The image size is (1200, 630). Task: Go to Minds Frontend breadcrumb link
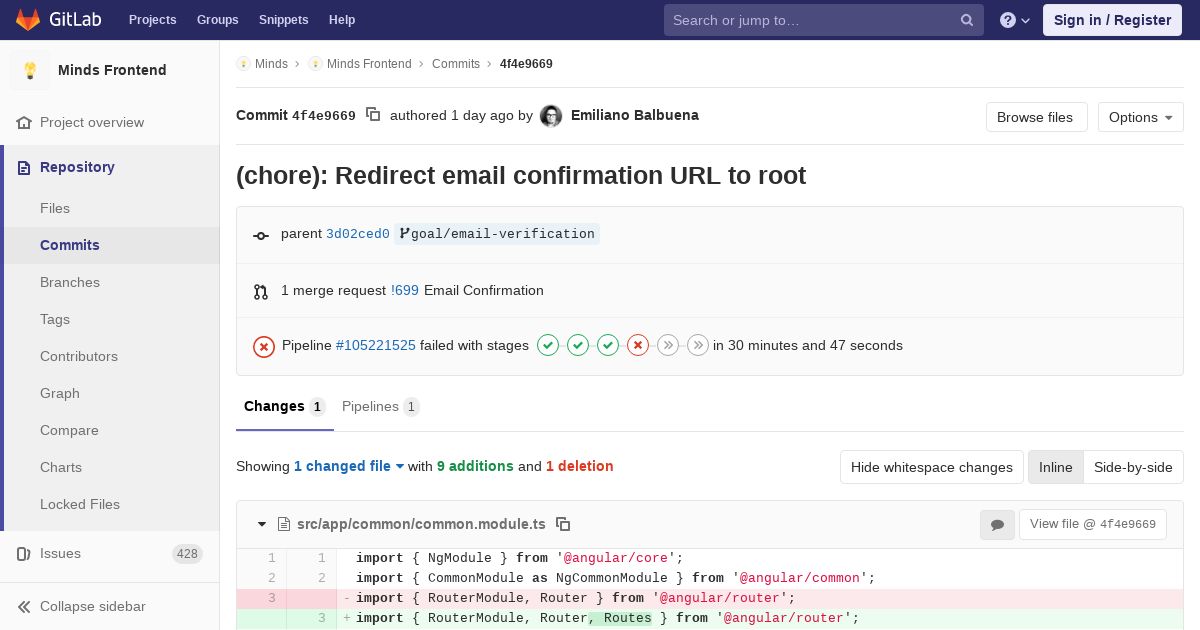coord(369,64)
